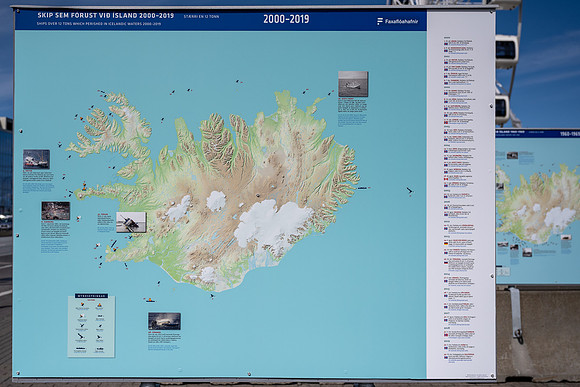580x387 pixels.
Task: Open the dark wreck photo on the map's left side
Action: pos(55,211)
